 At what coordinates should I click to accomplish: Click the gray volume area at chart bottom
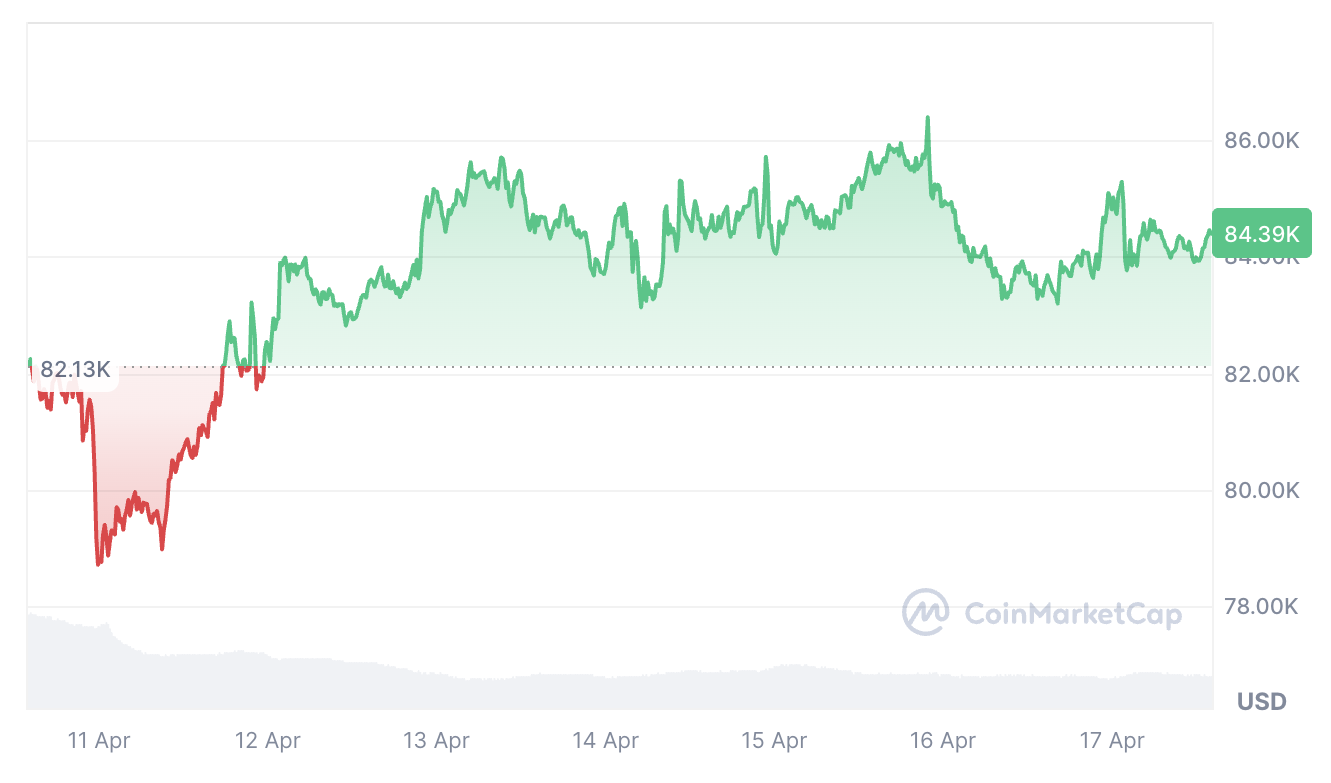(600, 690)
